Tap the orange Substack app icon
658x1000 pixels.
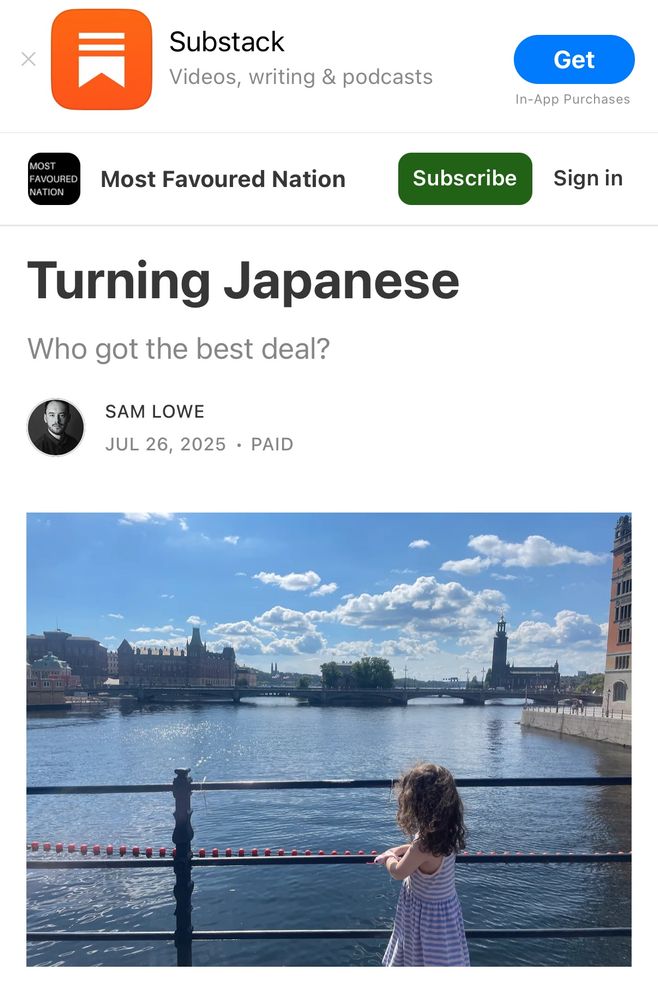pyautogui.click(x=101, y=59)
